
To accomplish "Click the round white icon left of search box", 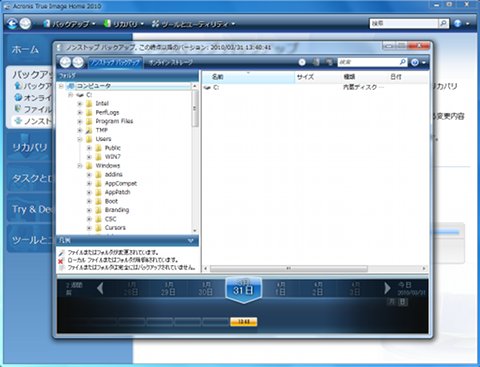I will pyautogui.click(x=302, y=62).
